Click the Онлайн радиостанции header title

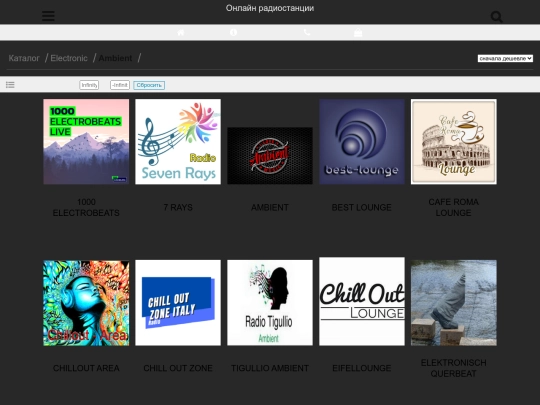(270, 8)
